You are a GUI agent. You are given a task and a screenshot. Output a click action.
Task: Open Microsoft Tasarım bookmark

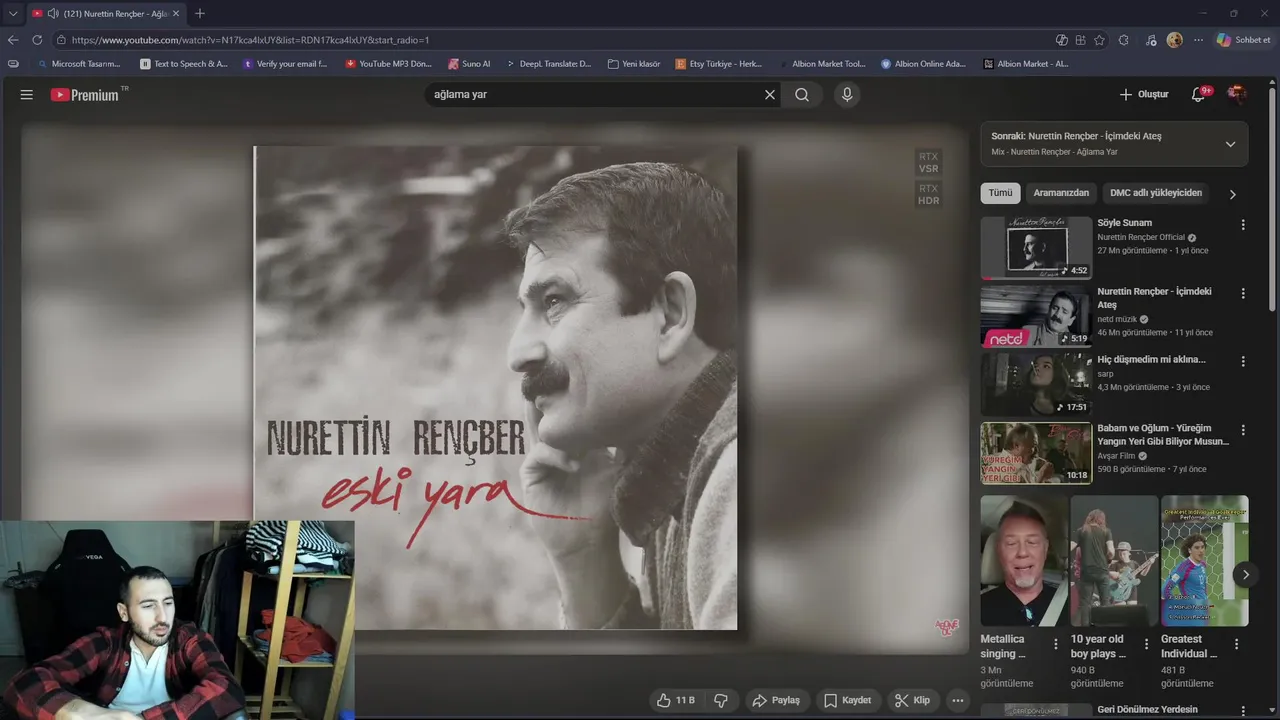point(78,64)
